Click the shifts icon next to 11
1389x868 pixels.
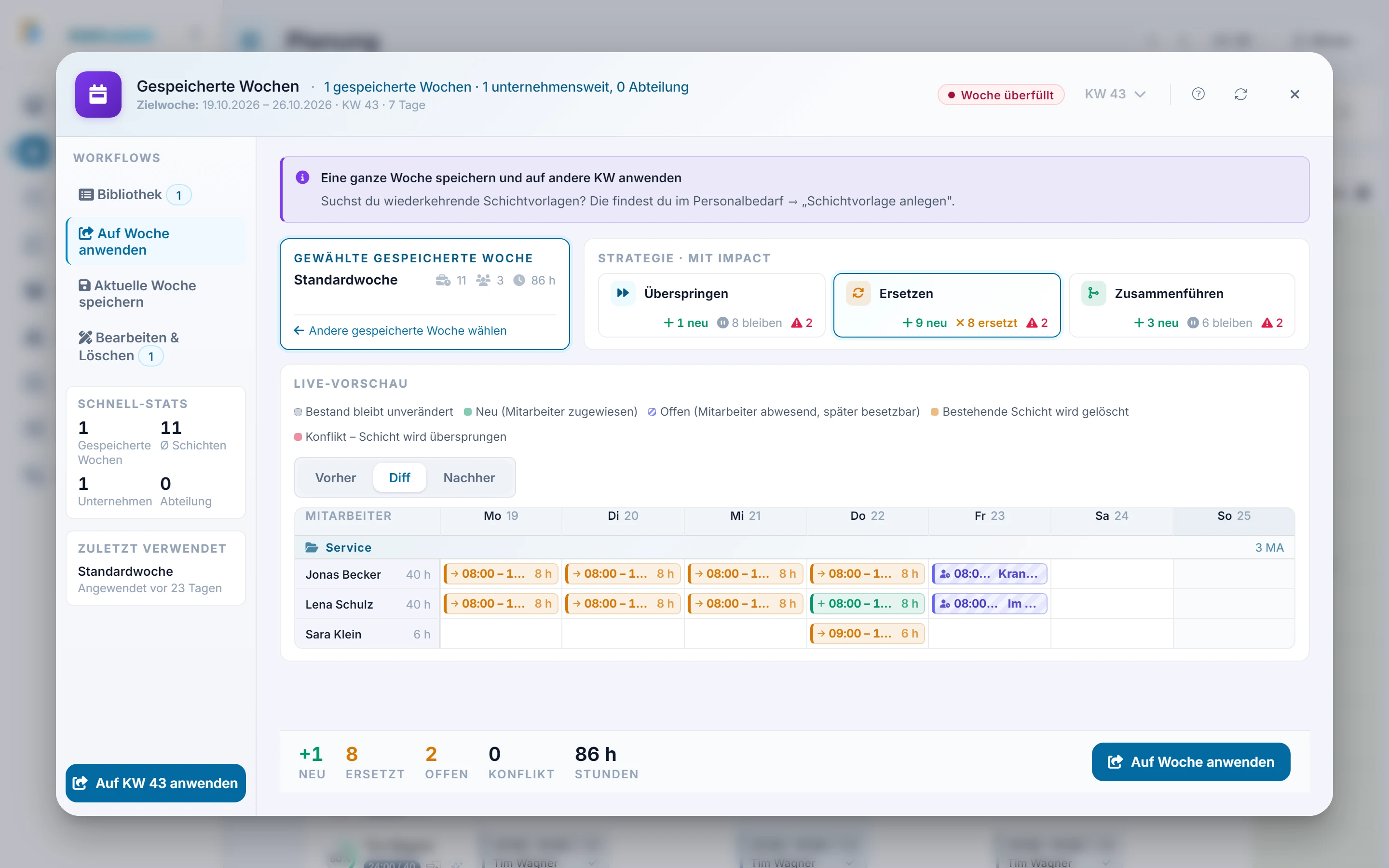click(x=443, y=280)
